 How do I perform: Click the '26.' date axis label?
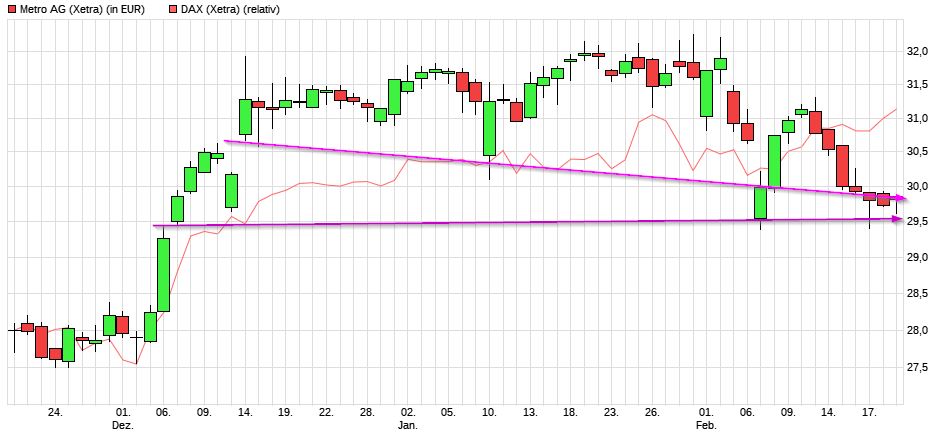[653, 413]
